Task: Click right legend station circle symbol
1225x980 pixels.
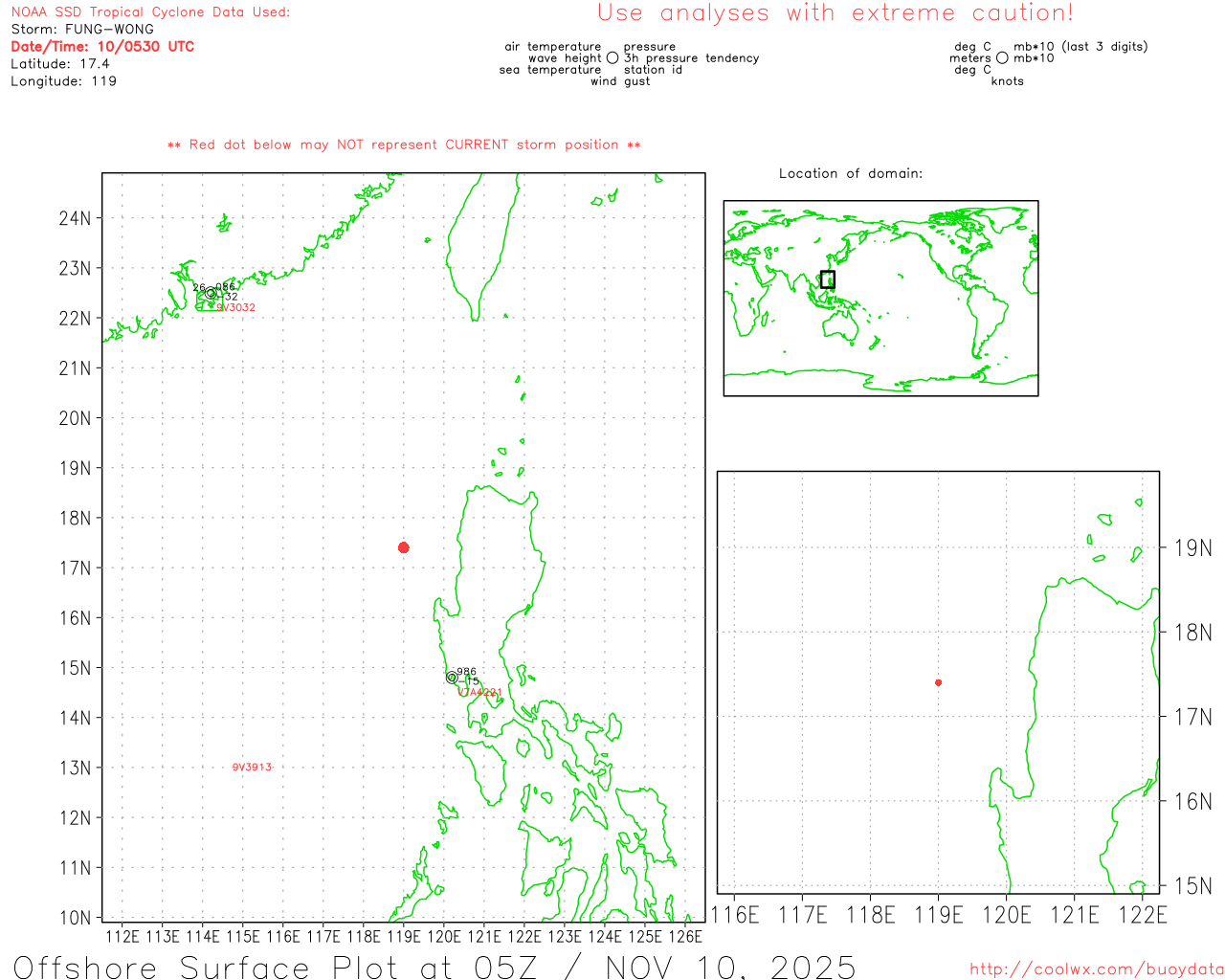Action: [1002, 58]
